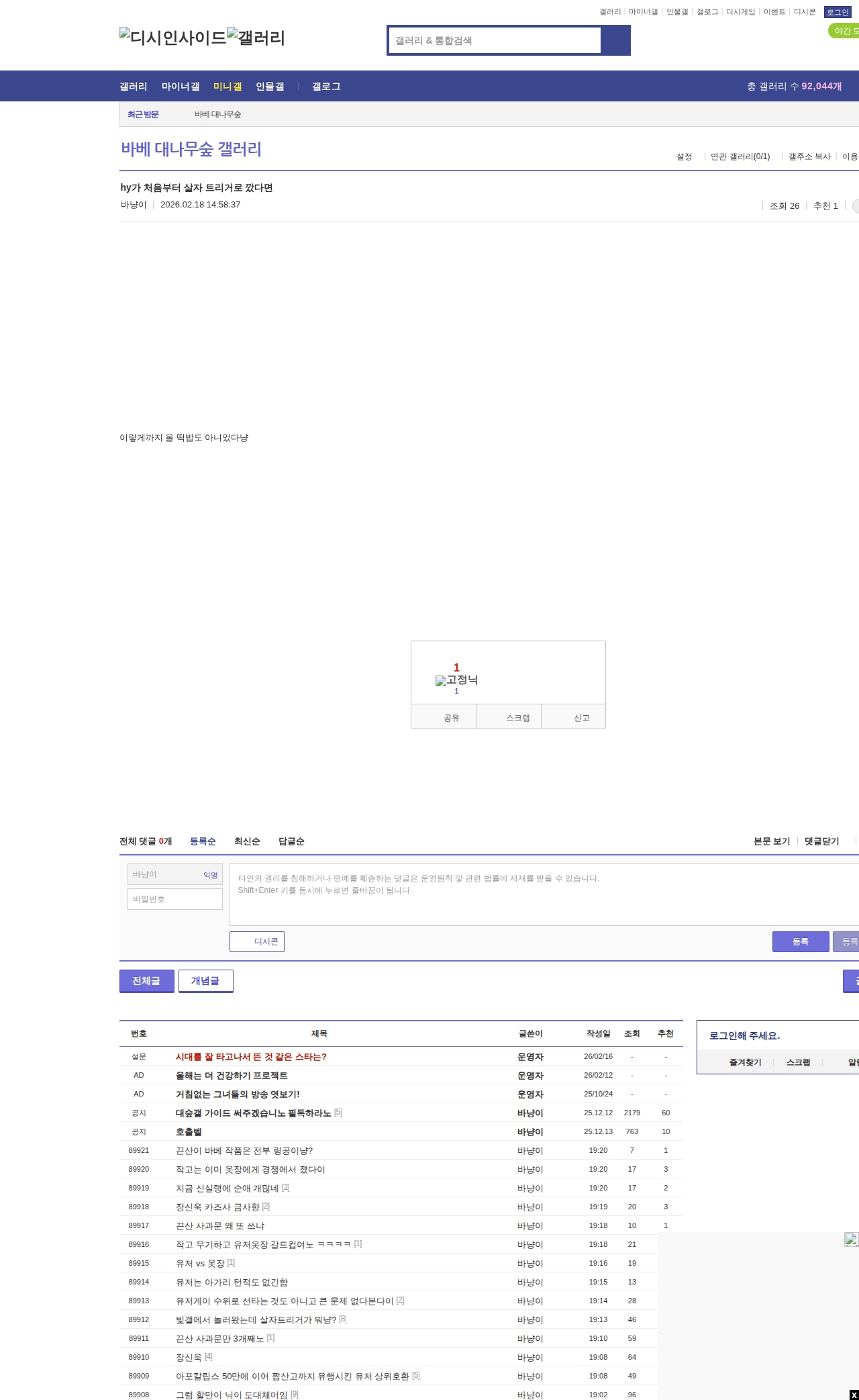Open 마이너갤 in the top utility links
The width and height of the screenshot is (859, 1400).
643,12
